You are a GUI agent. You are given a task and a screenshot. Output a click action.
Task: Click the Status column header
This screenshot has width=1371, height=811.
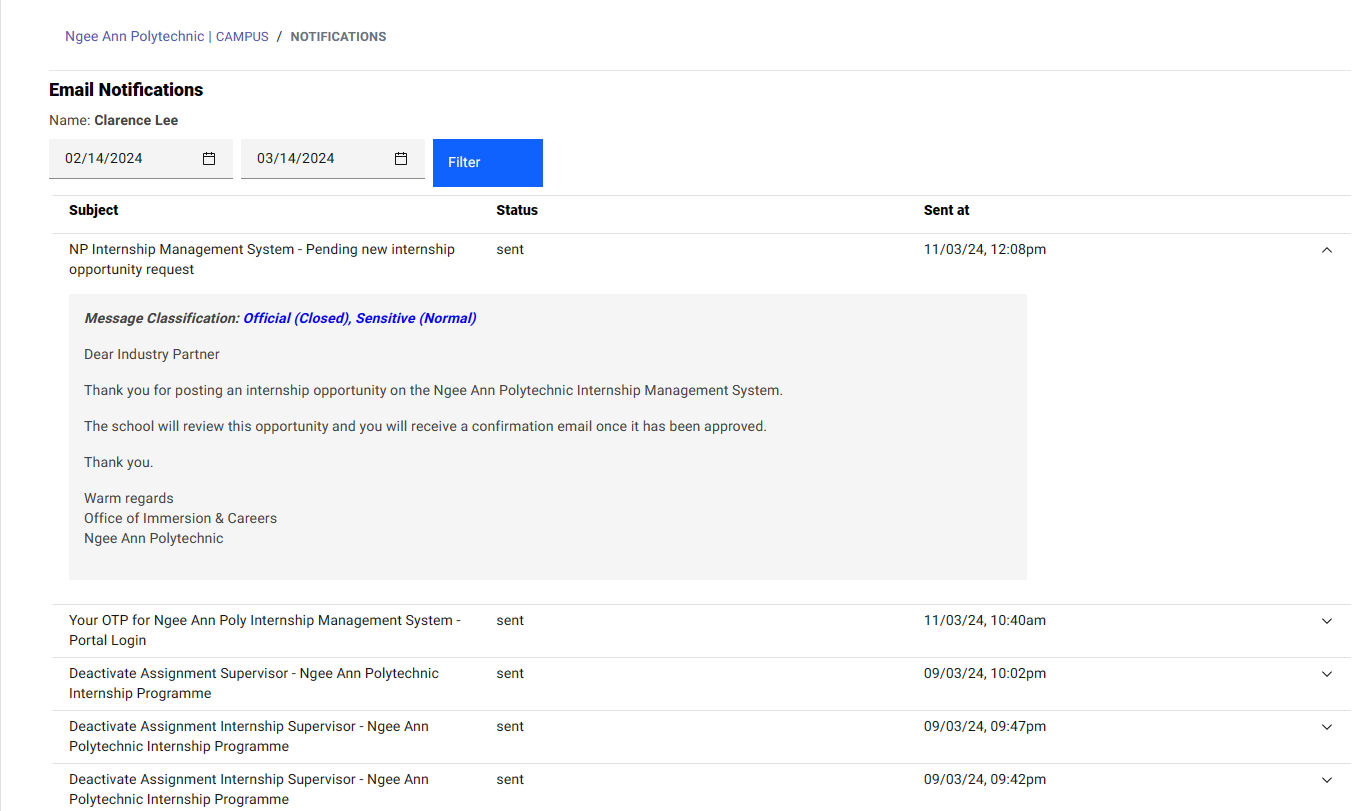(517, 211)
